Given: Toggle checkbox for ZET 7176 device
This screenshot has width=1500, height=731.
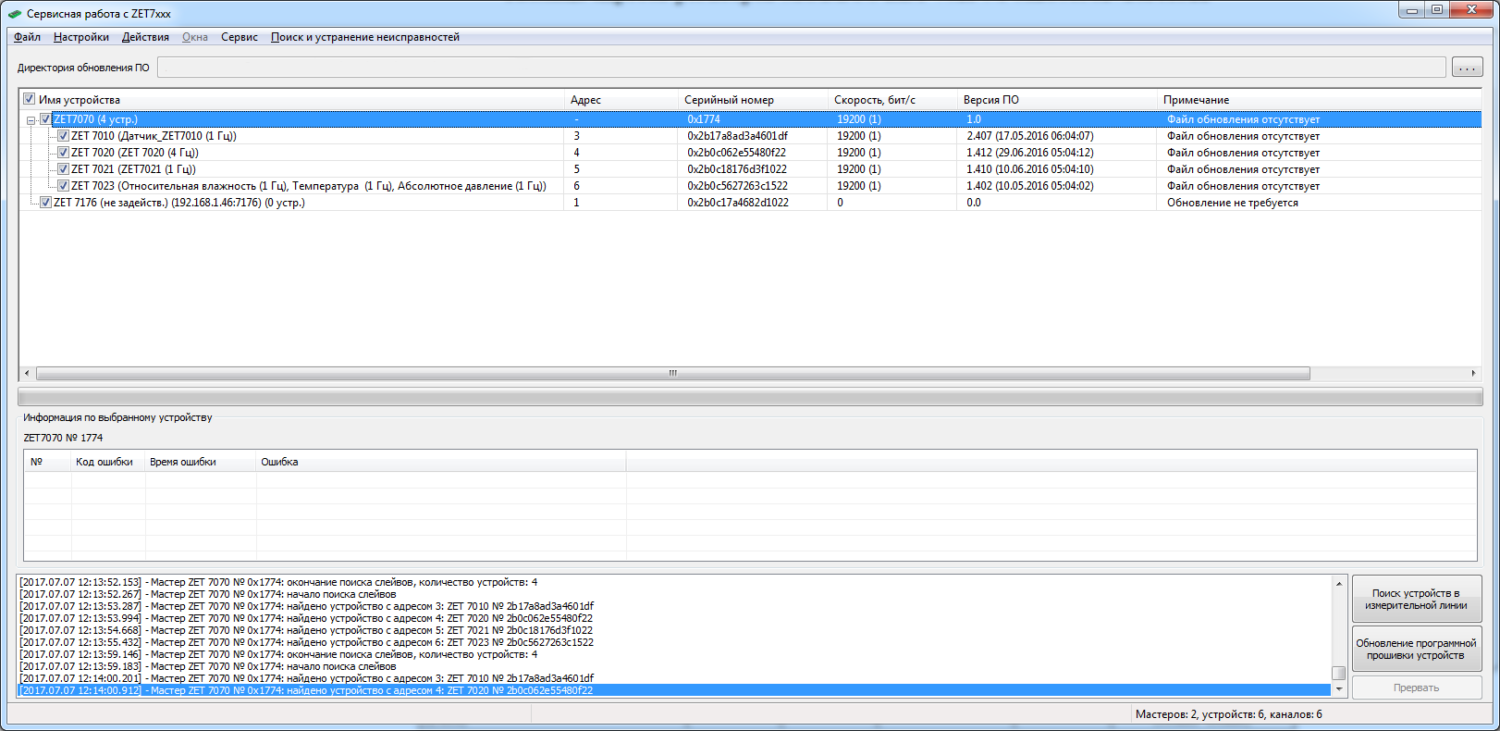Looking at the screenshot, I should [46, 203].
